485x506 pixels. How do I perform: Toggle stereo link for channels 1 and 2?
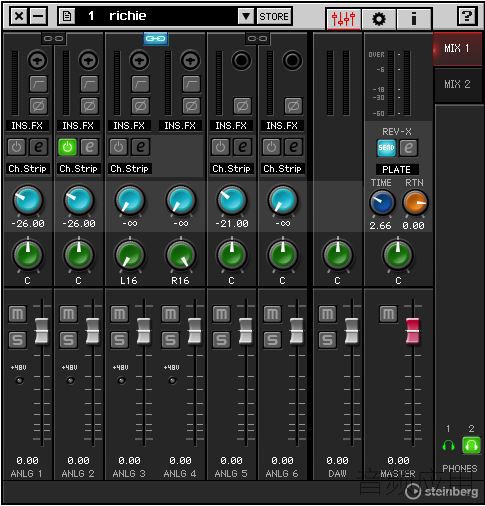(53, 39)
